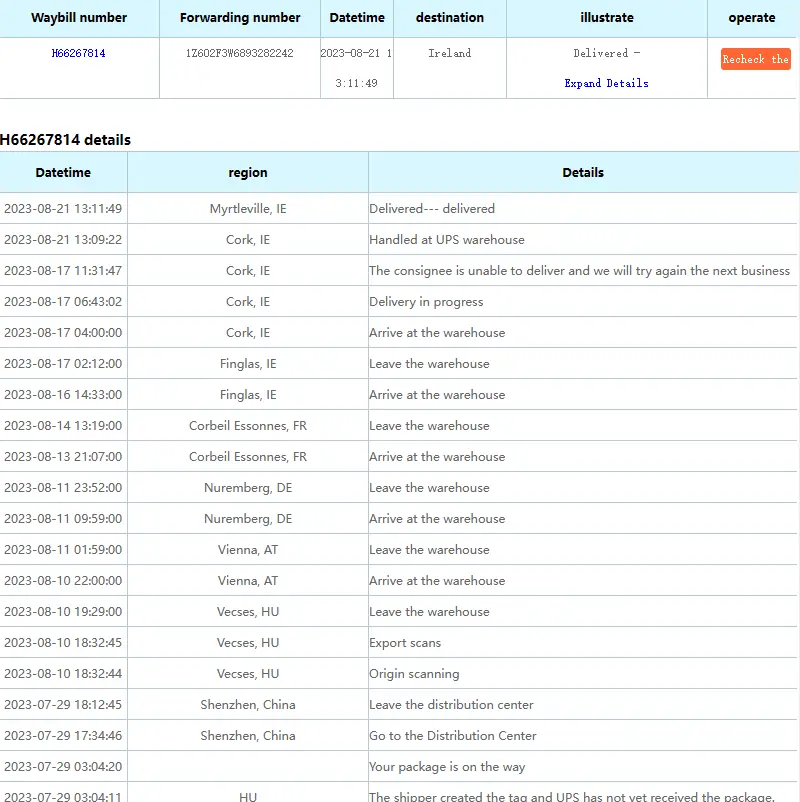
Task: Click Go to the Distribution Center detail
Action: point(453,736)
